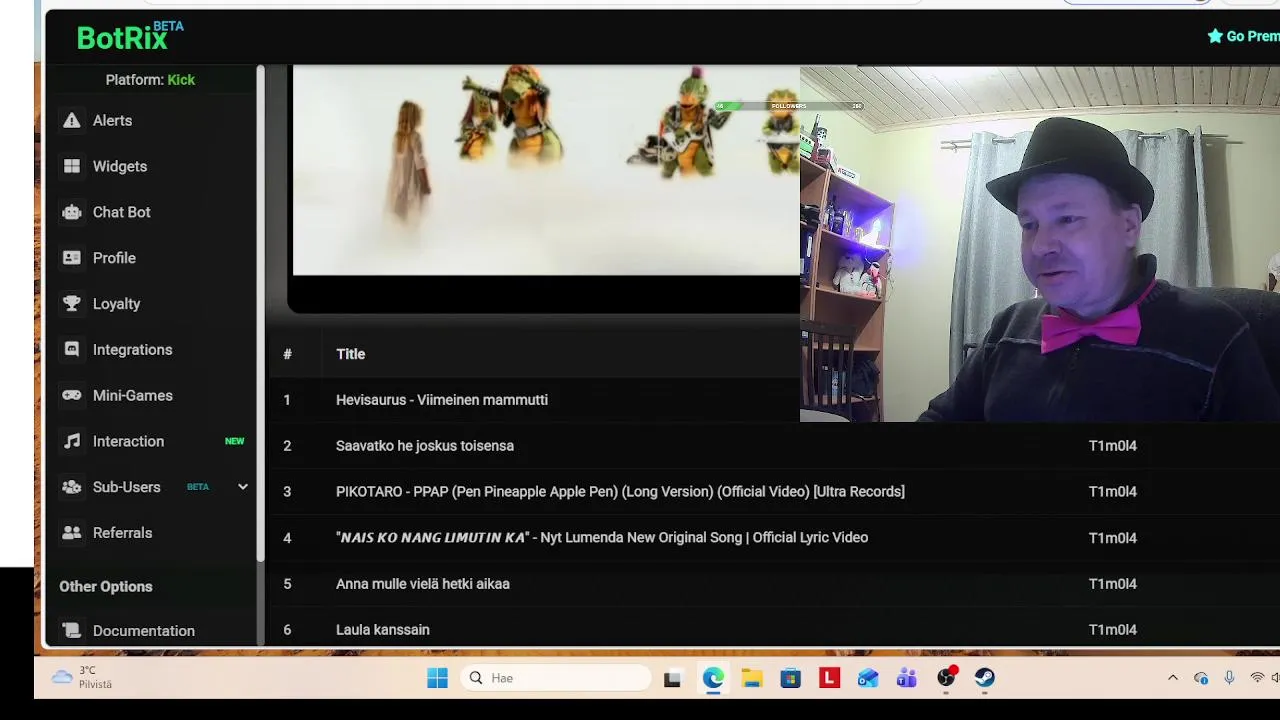Click the Profile card icon
The width and height of the screenshot is (1280, 720).
(x=71, y=258)
